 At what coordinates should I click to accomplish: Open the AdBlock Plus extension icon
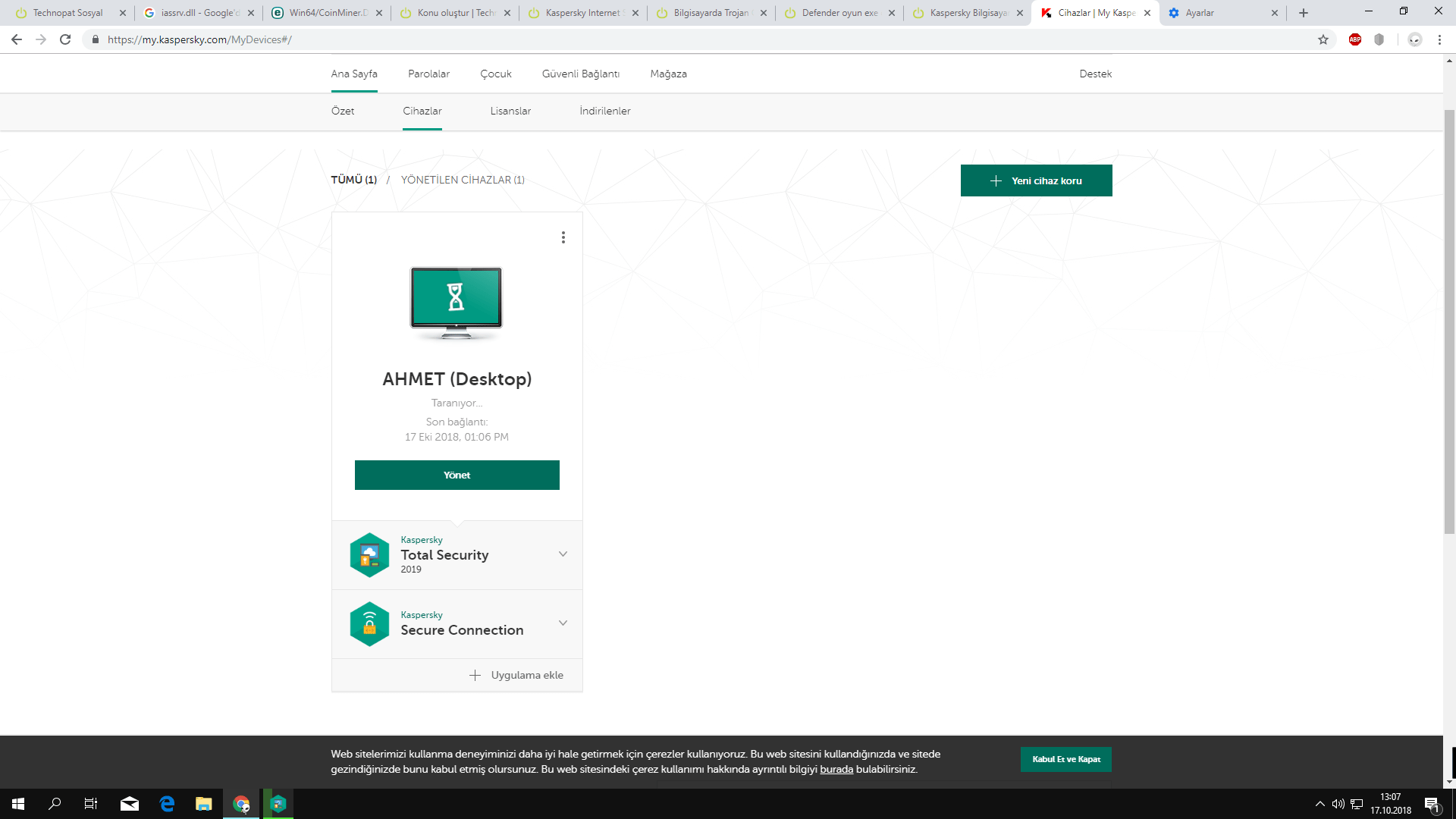pyautogui.click(x=1355, y=39)
